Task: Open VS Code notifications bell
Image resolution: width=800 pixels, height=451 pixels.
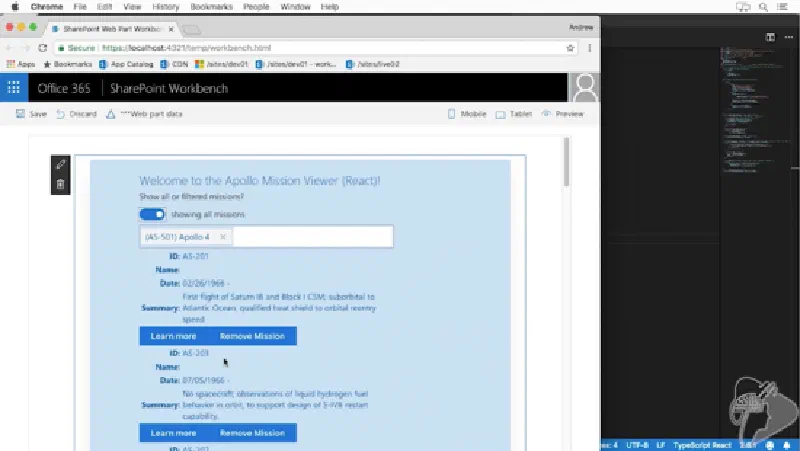Action: point(787,445)
